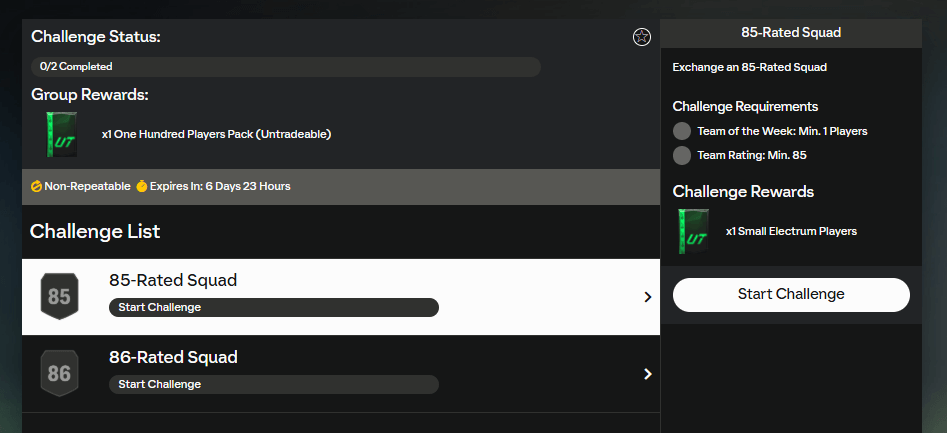Select the 86 rating badge icon
Screen dimensions: 947x433
59,374
